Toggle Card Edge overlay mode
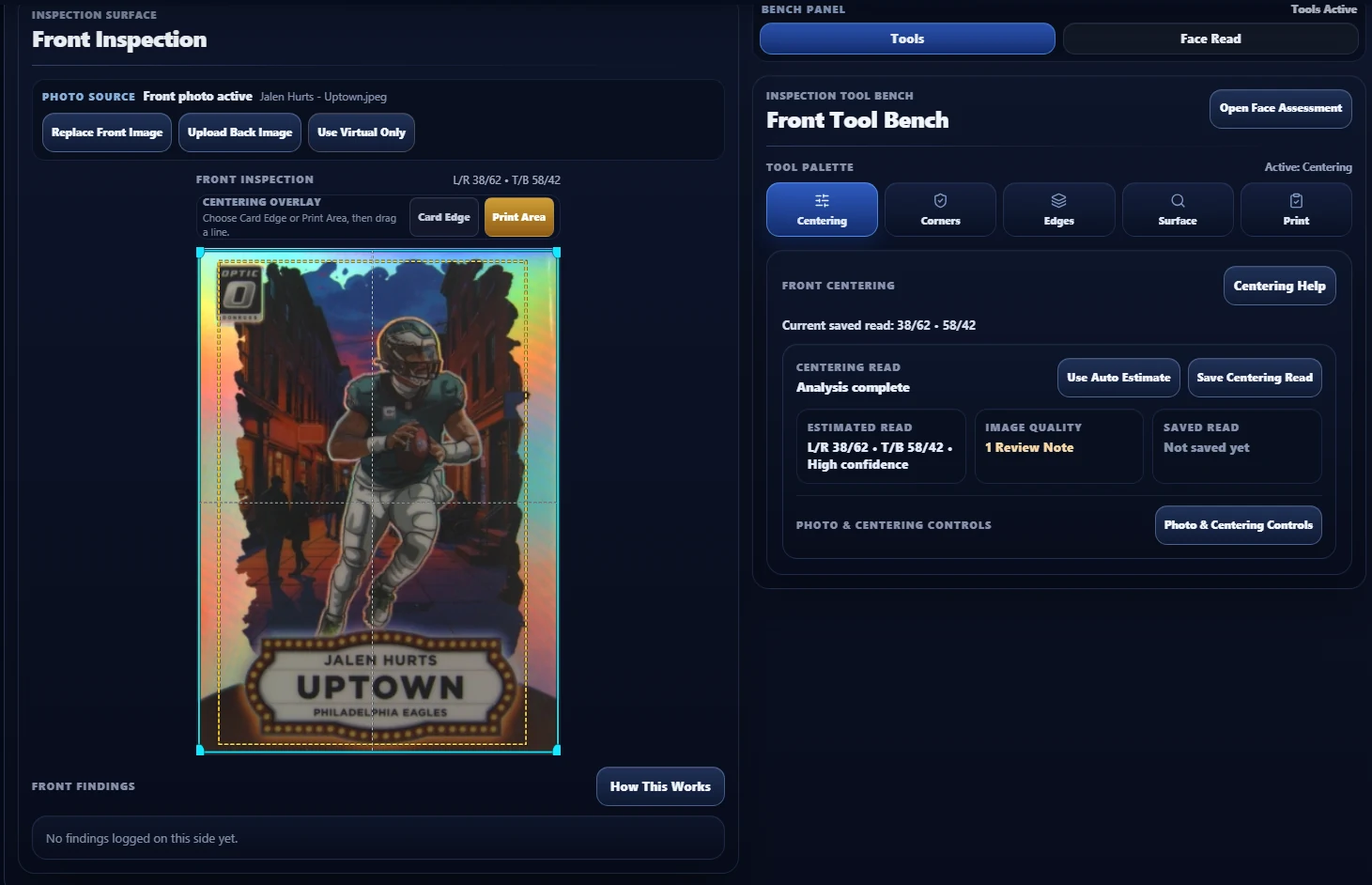Image resolution: width=1372 pixels, height=885 pixels. [x=444, y=217]
